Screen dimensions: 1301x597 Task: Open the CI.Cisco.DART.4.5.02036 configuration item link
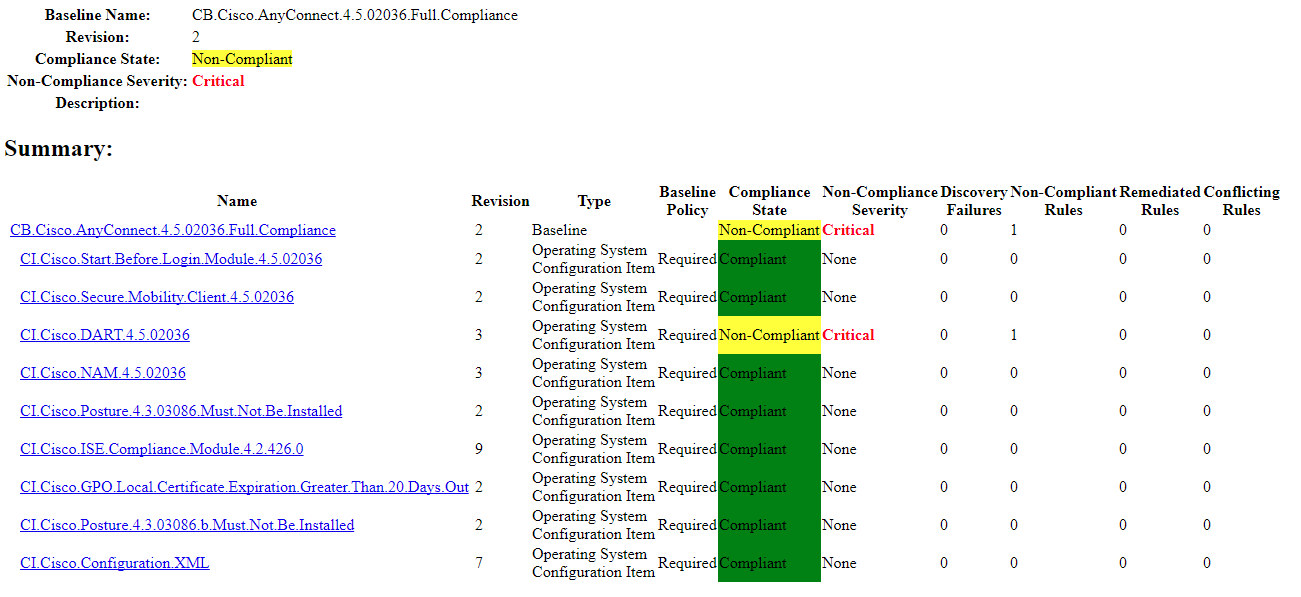click(105, 335)
